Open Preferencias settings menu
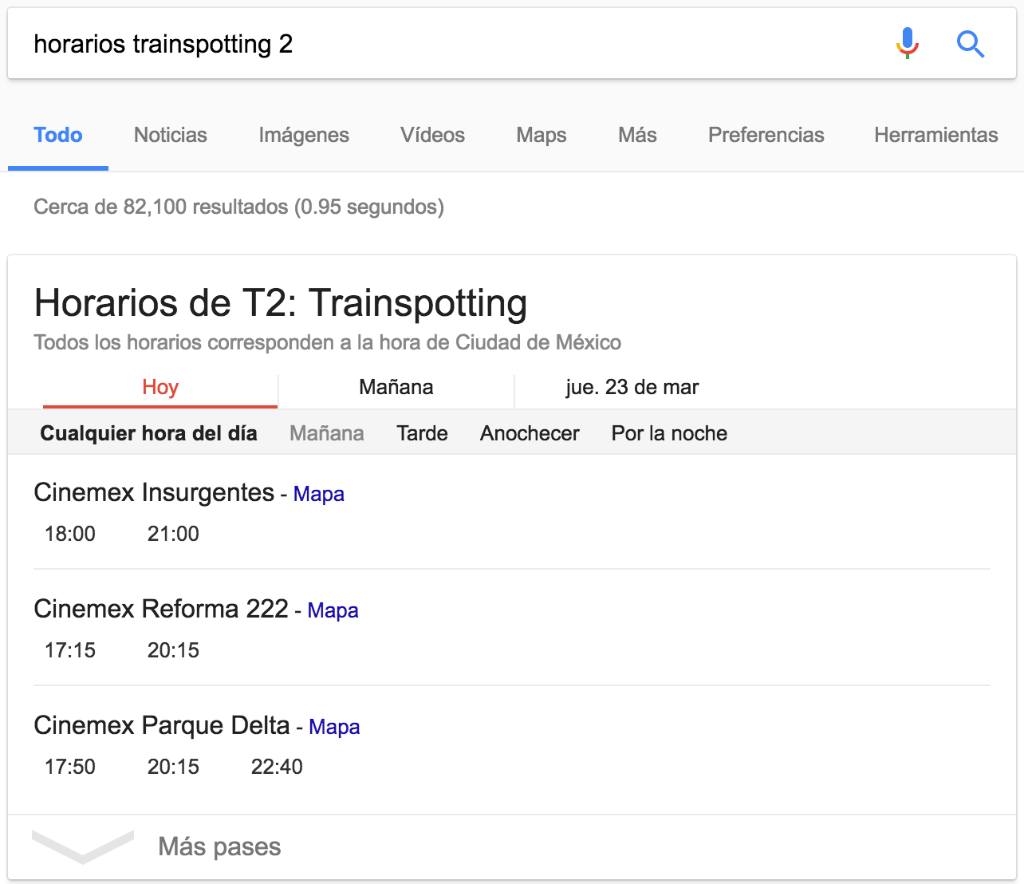 pos(766,135)
